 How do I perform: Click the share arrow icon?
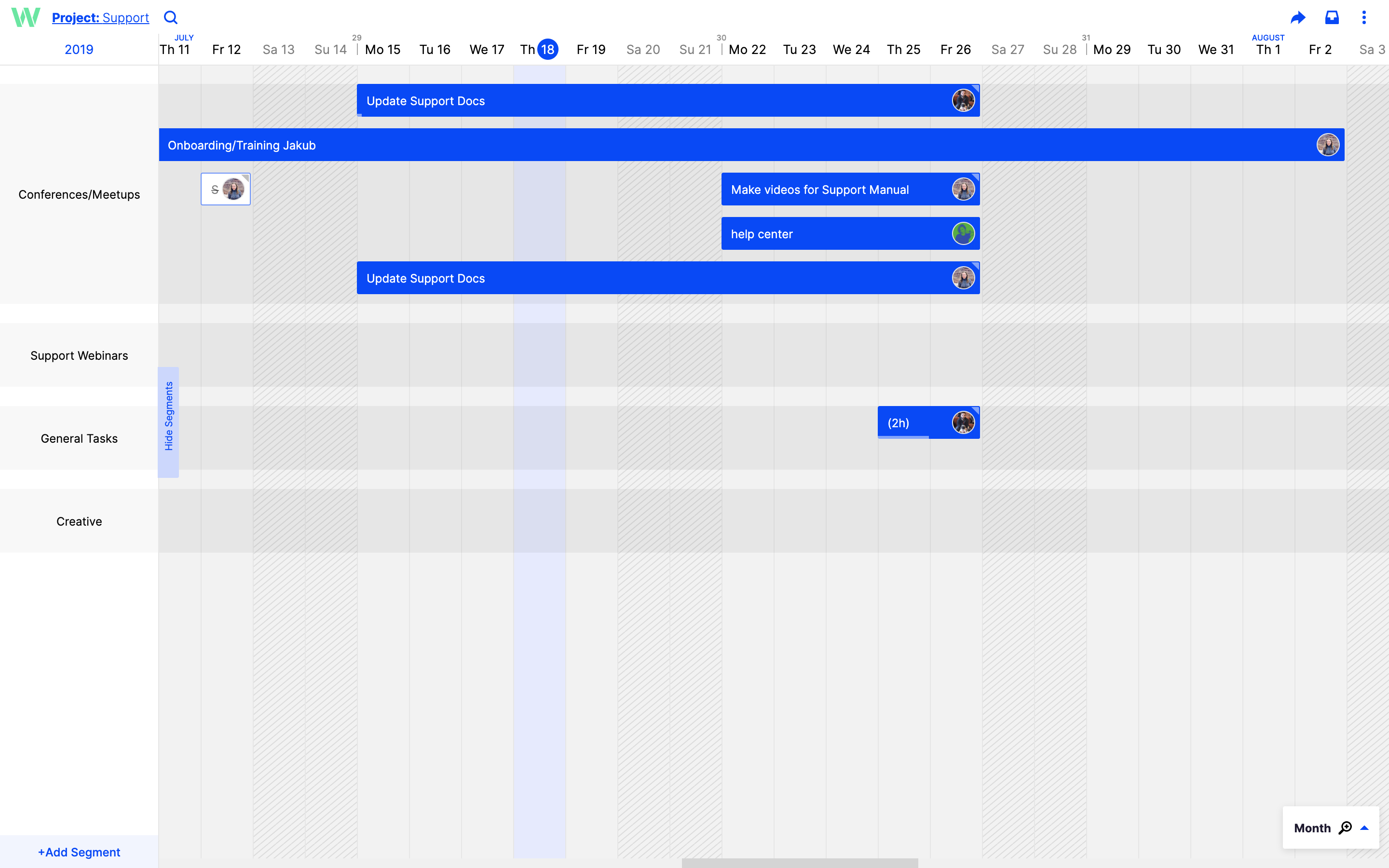click(x=1298, y=18)
